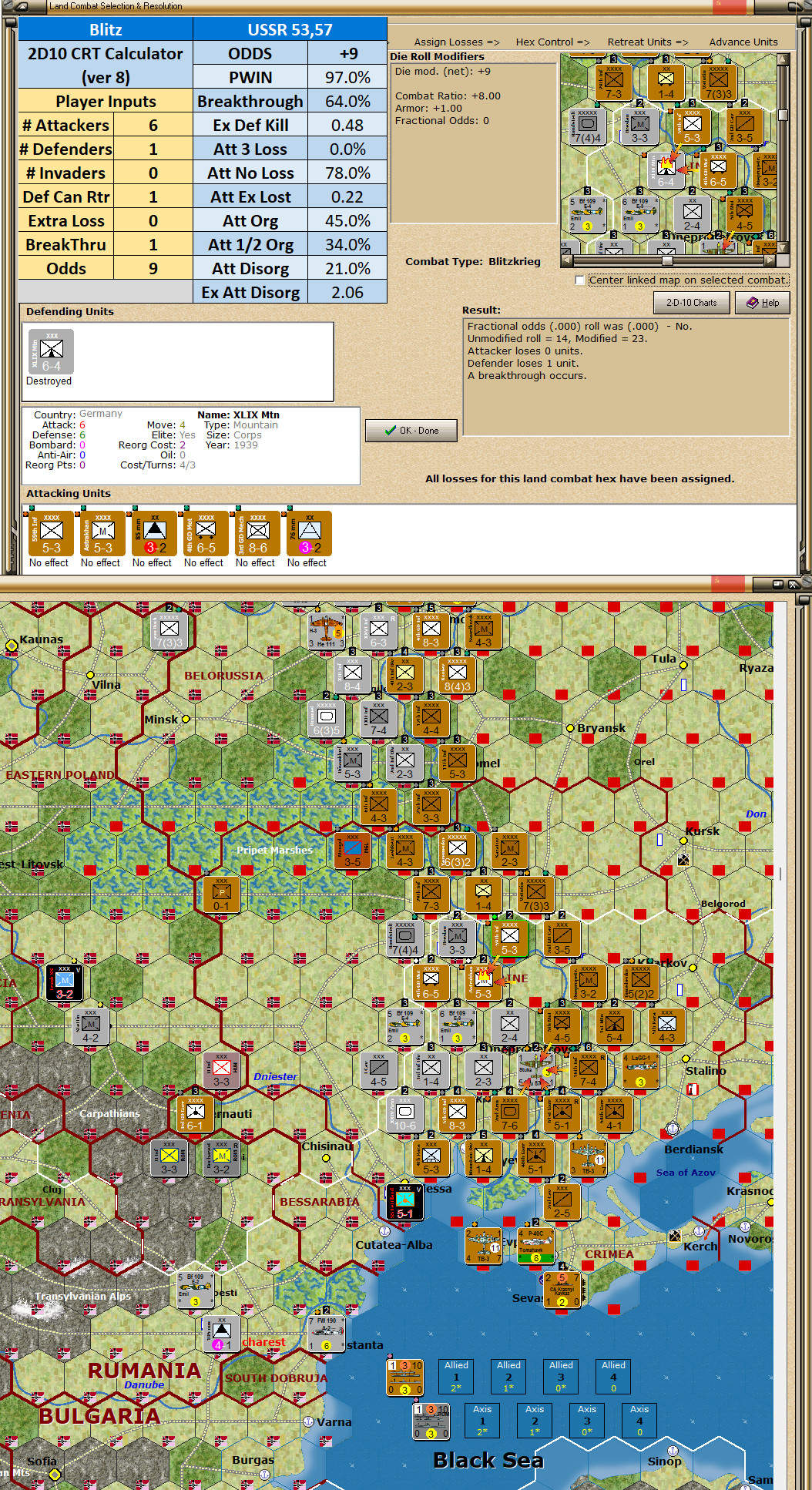
Task: Click the gray 10-6 armor counter on main map
Action: tap(404, 1114)
